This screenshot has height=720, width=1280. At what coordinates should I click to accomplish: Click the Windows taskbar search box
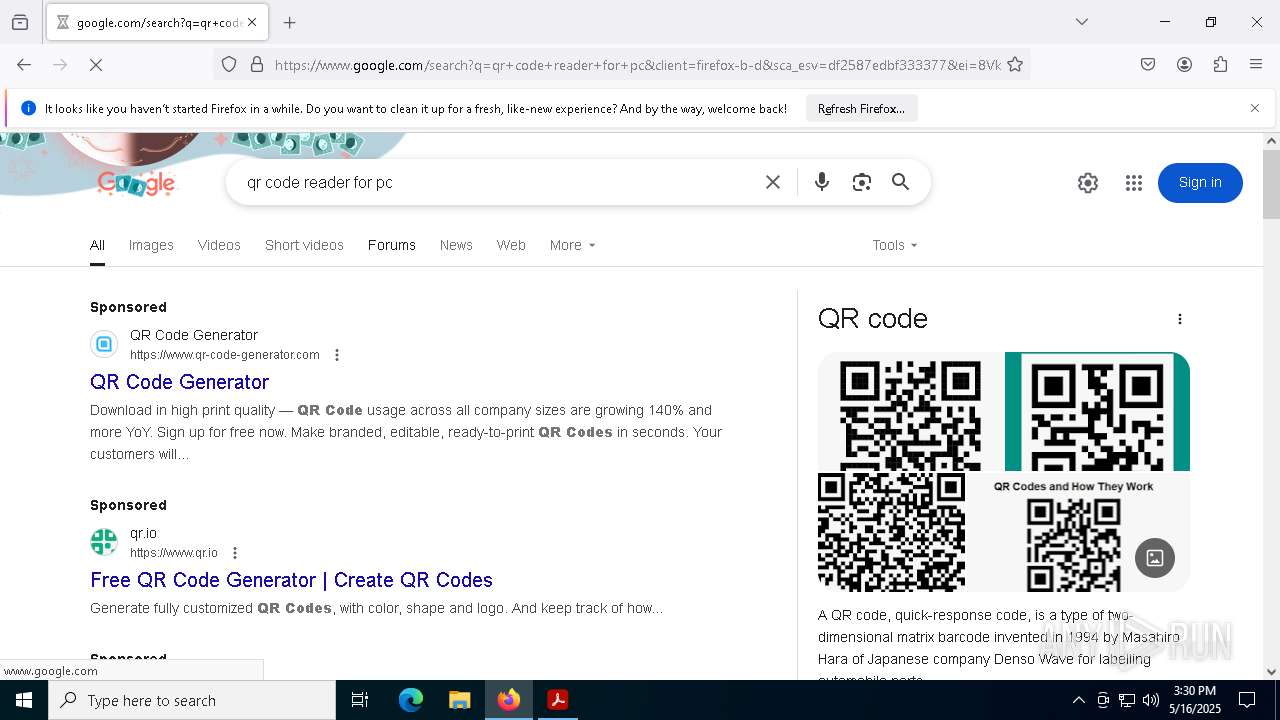click(x=192, y=700)
